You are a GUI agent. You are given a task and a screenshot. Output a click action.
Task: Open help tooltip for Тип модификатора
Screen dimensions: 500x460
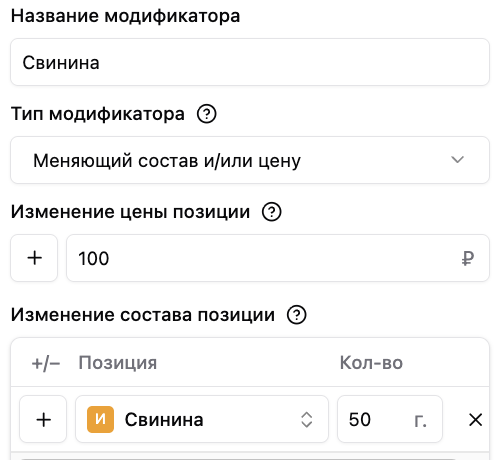click(207, 114)
